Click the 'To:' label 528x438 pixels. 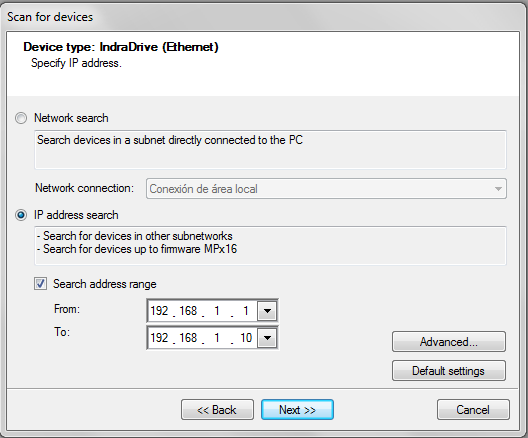pyautogui.click(x=62, y=332)
